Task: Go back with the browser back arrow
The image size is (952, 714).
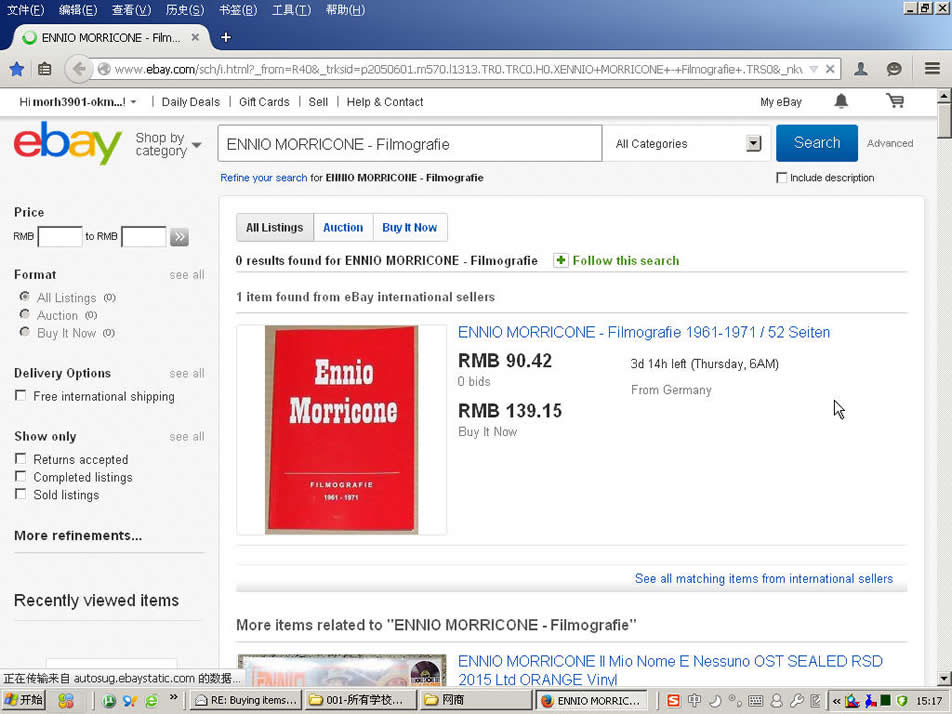Action: click(78, 69)
